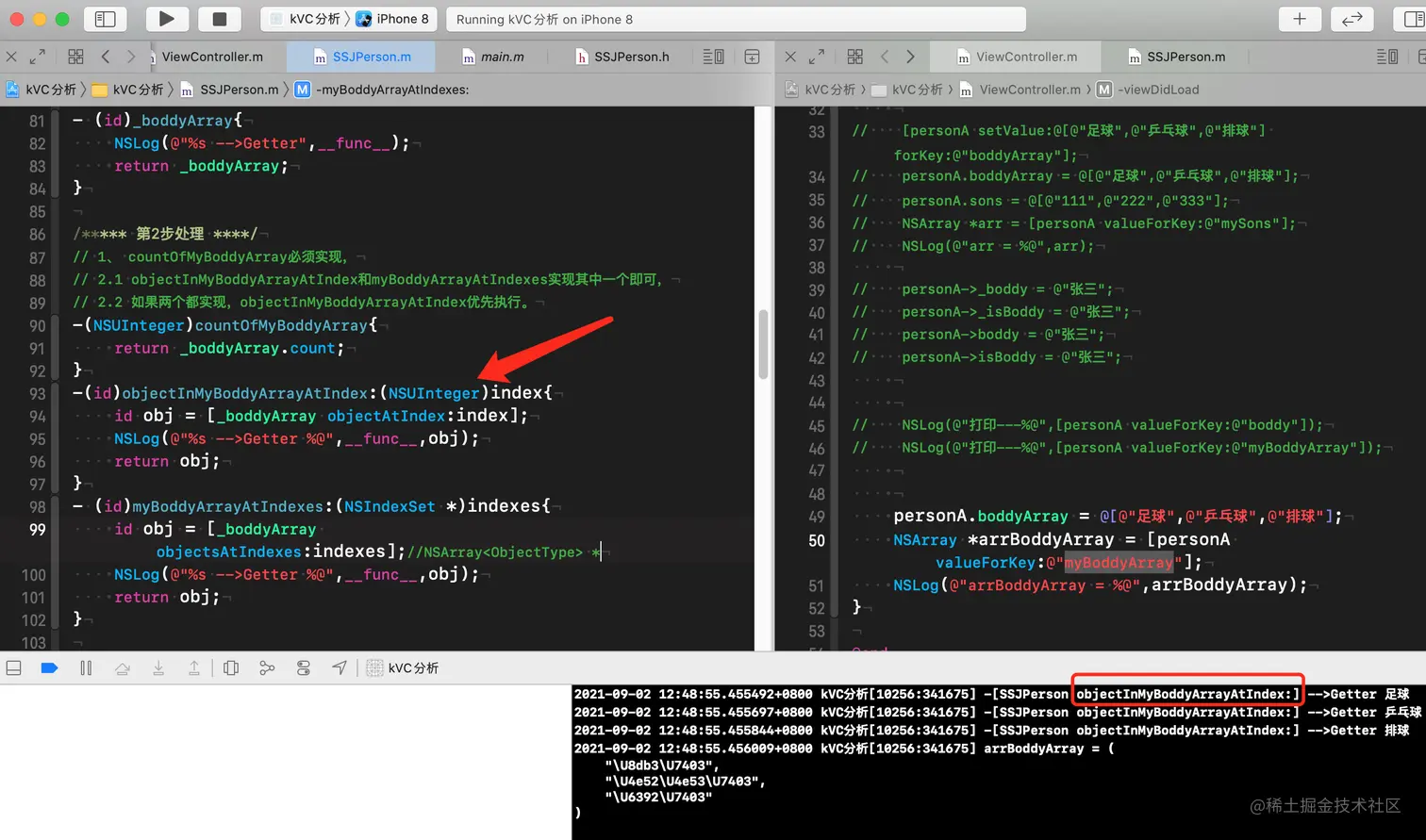
Task: Open right editor related items grid menu
Action: (855, 57)
